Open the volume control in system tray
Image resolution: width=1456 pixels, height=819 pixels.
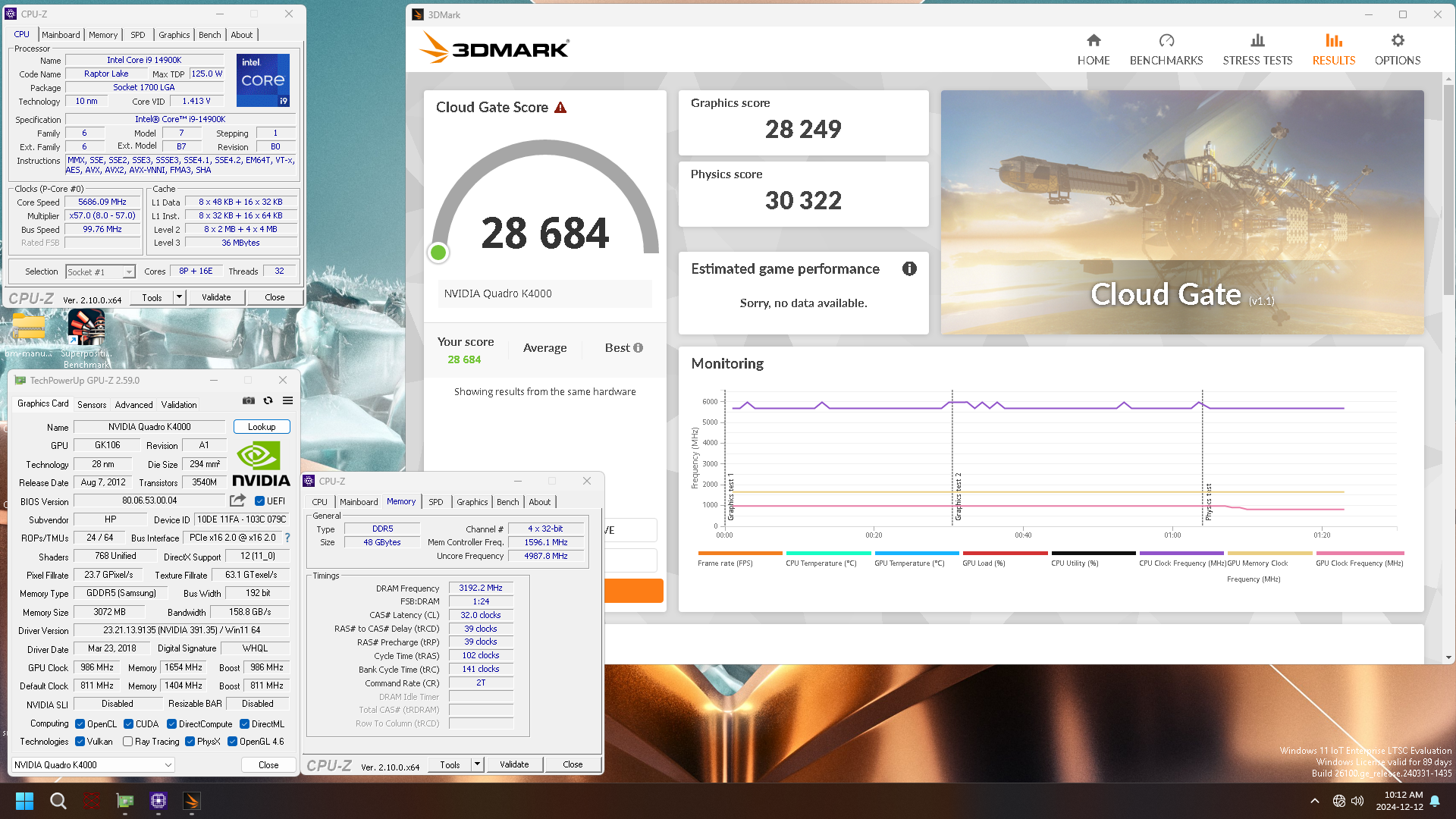(1357, 801)
